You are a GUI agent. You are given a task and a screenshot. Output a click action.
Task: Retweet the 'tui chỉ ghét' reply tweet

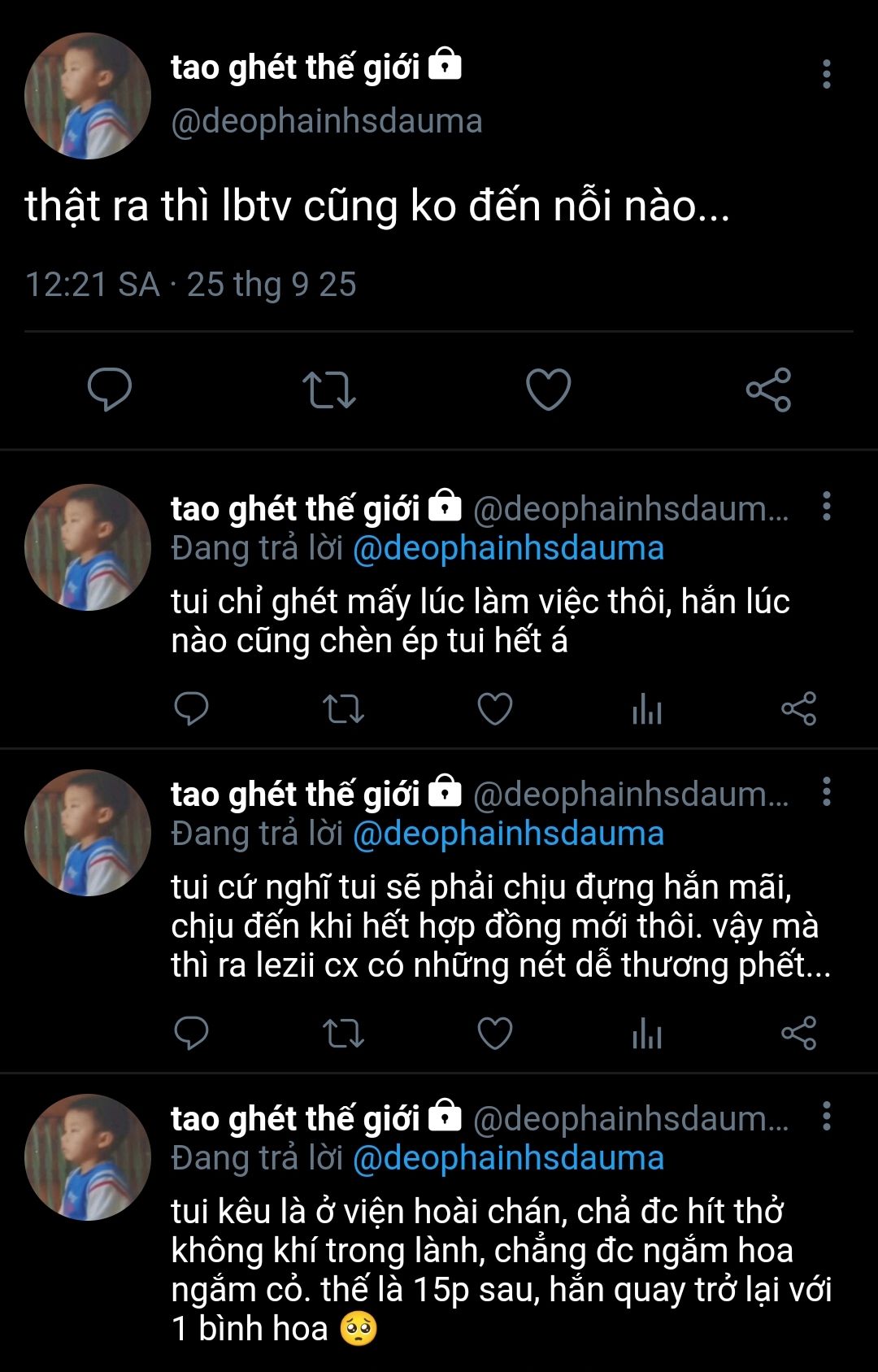(x=343, y=708)
